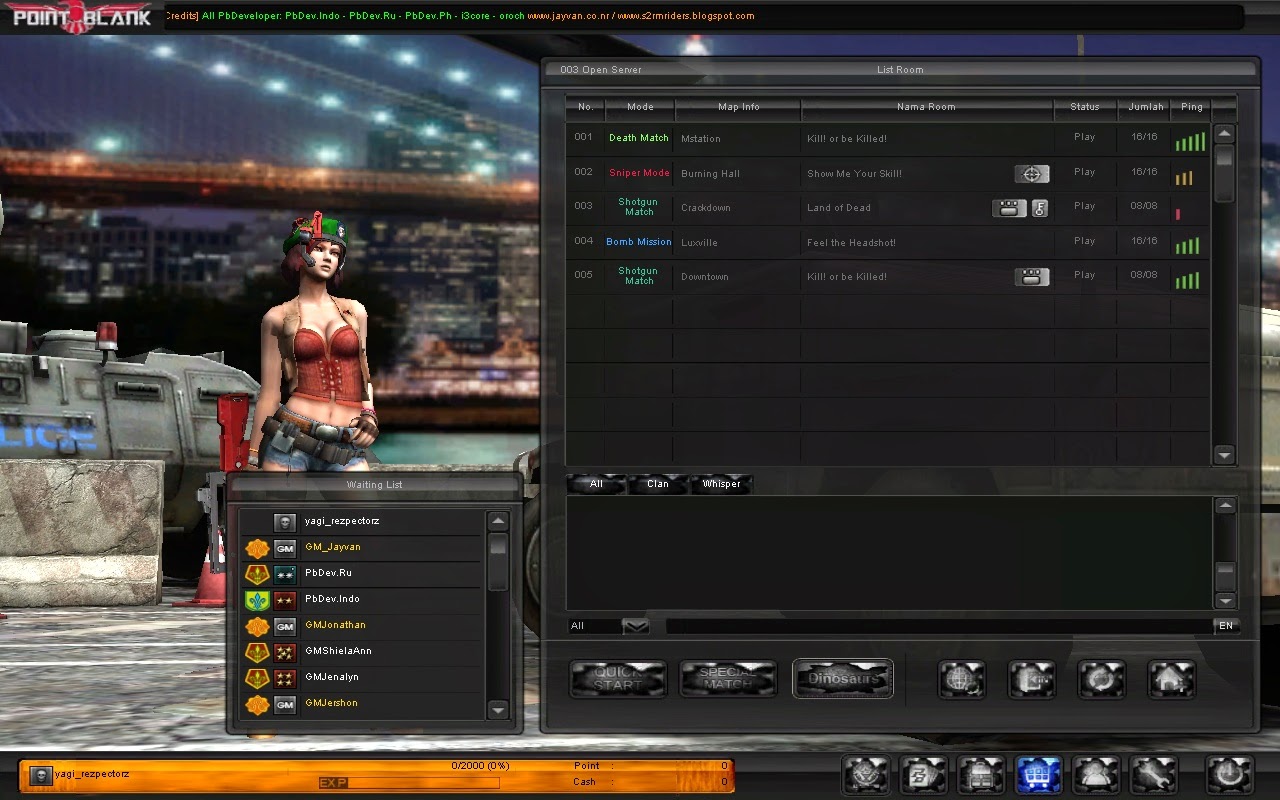Screen dimensions: 1280x800
Task: Switch to the All chat tab
Action: [x=596, y=484]
